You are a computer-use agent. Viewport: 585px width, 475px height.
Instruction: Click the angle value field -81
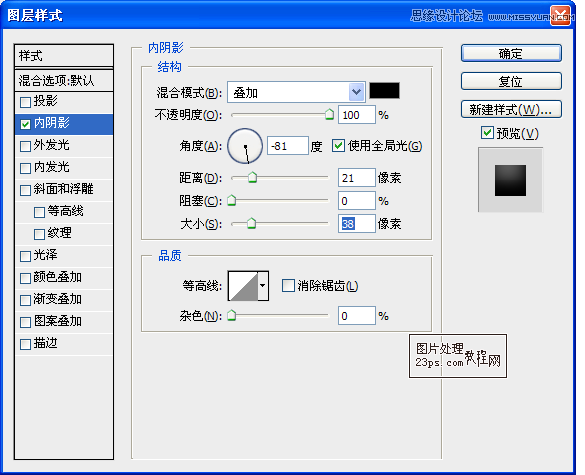tap(288, 146)
